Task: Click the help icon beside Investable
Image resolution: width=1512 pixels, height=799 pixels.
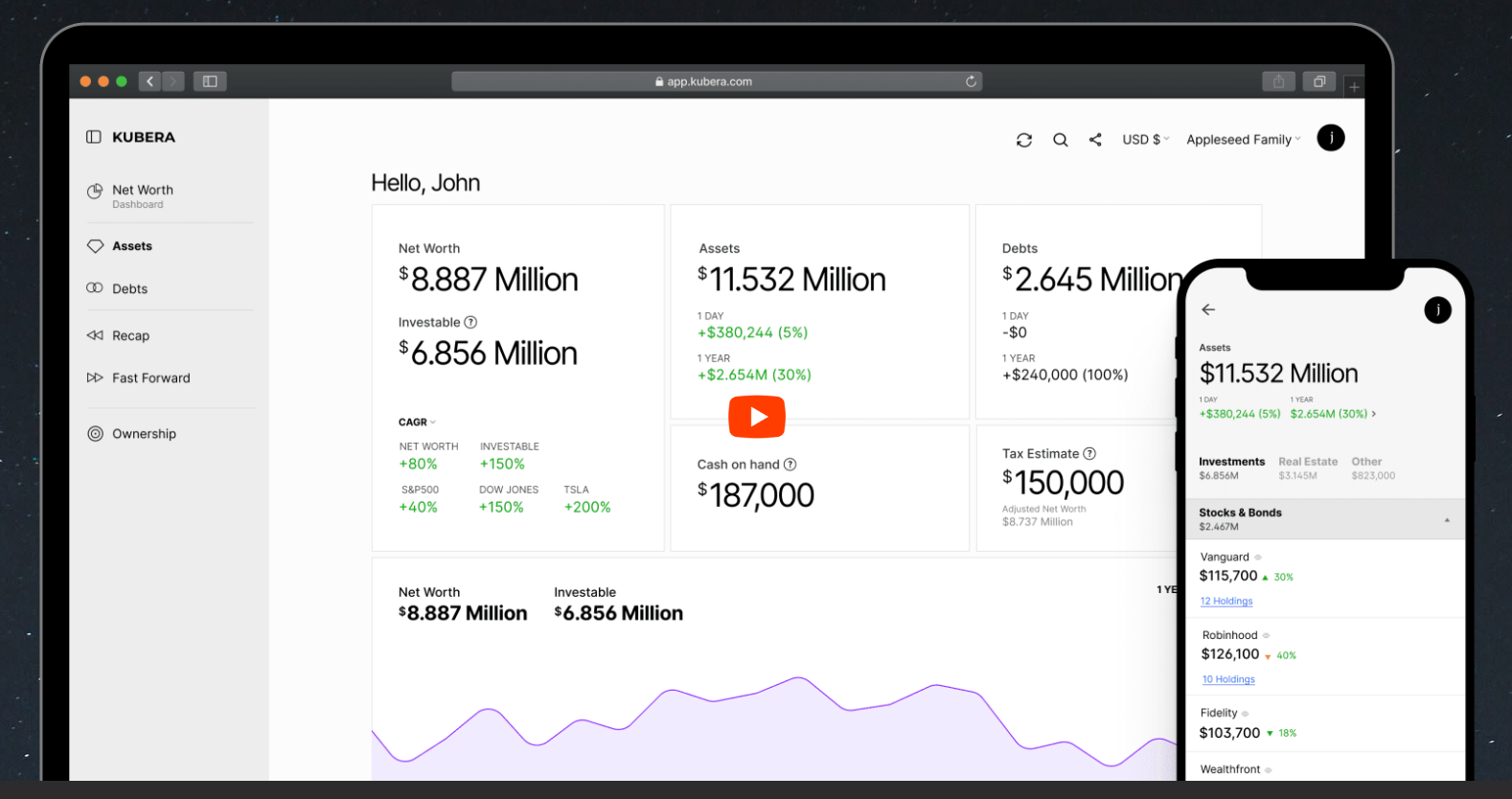Action: point(470,322)
